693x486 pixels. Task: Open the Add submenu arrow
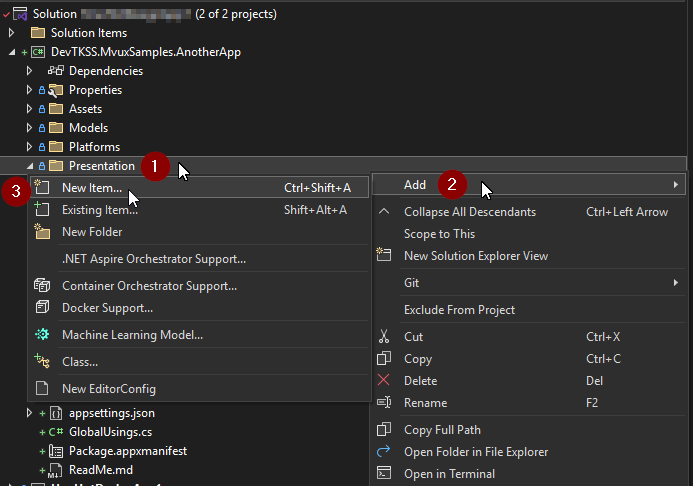coord(675,185)
